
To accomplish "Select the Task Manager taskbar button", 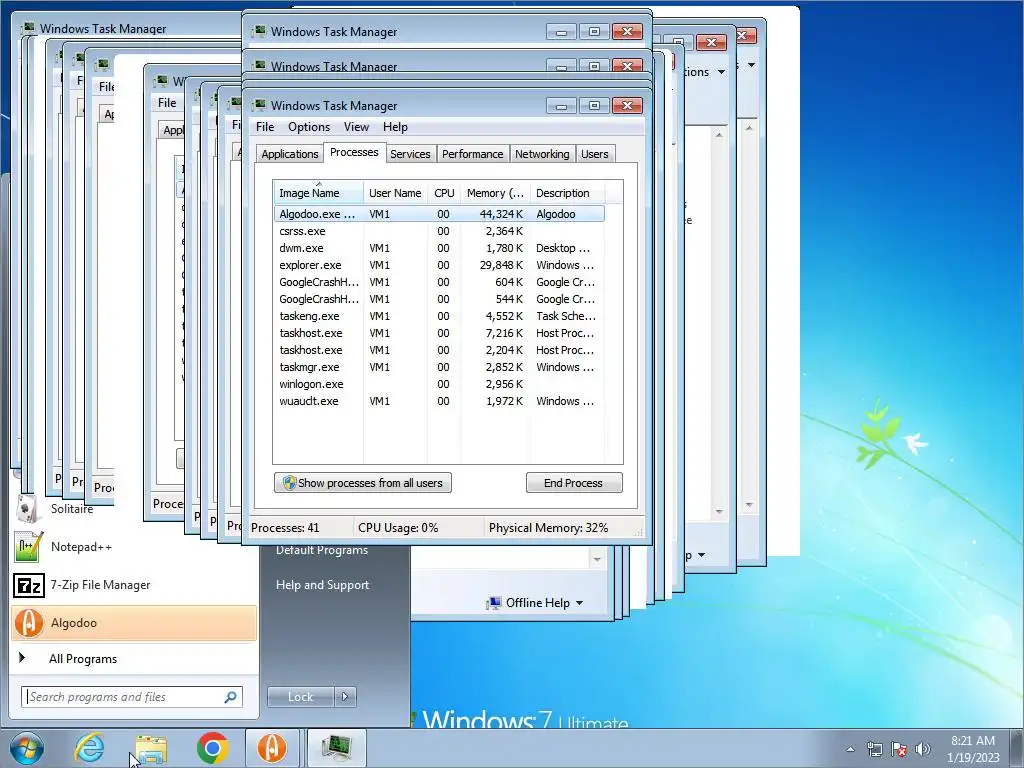I will tap(336, 748).
